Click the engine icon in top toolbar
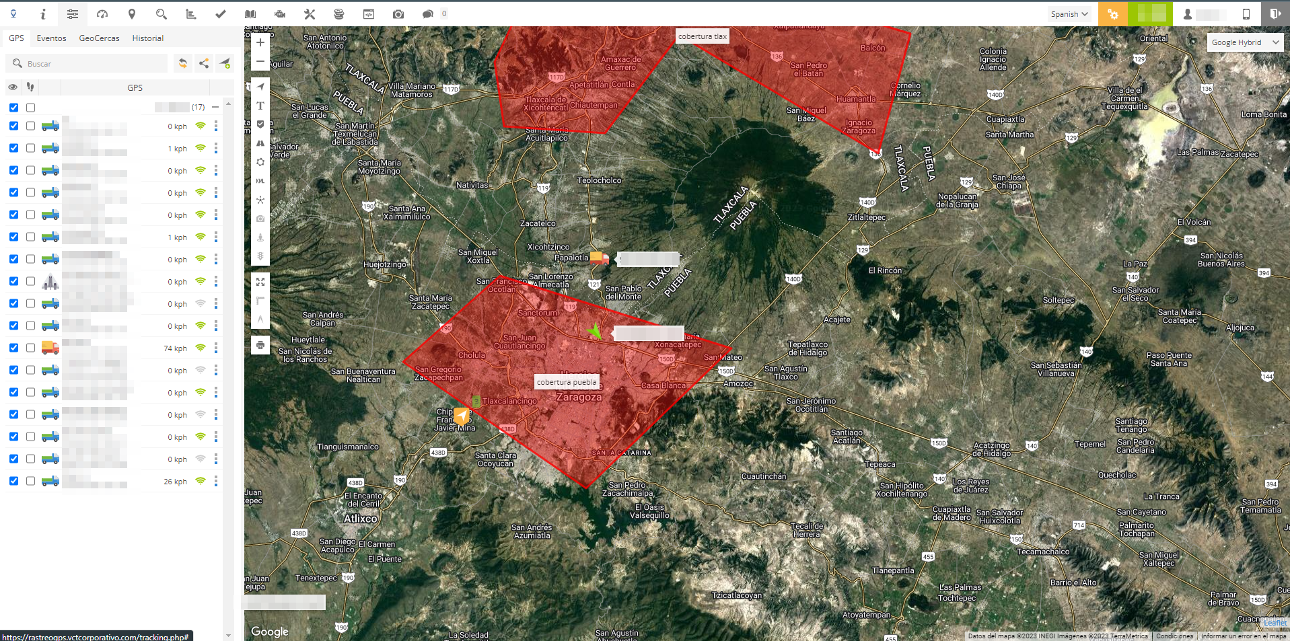This screenshot has width=1290, height=641. pos(280,14)
